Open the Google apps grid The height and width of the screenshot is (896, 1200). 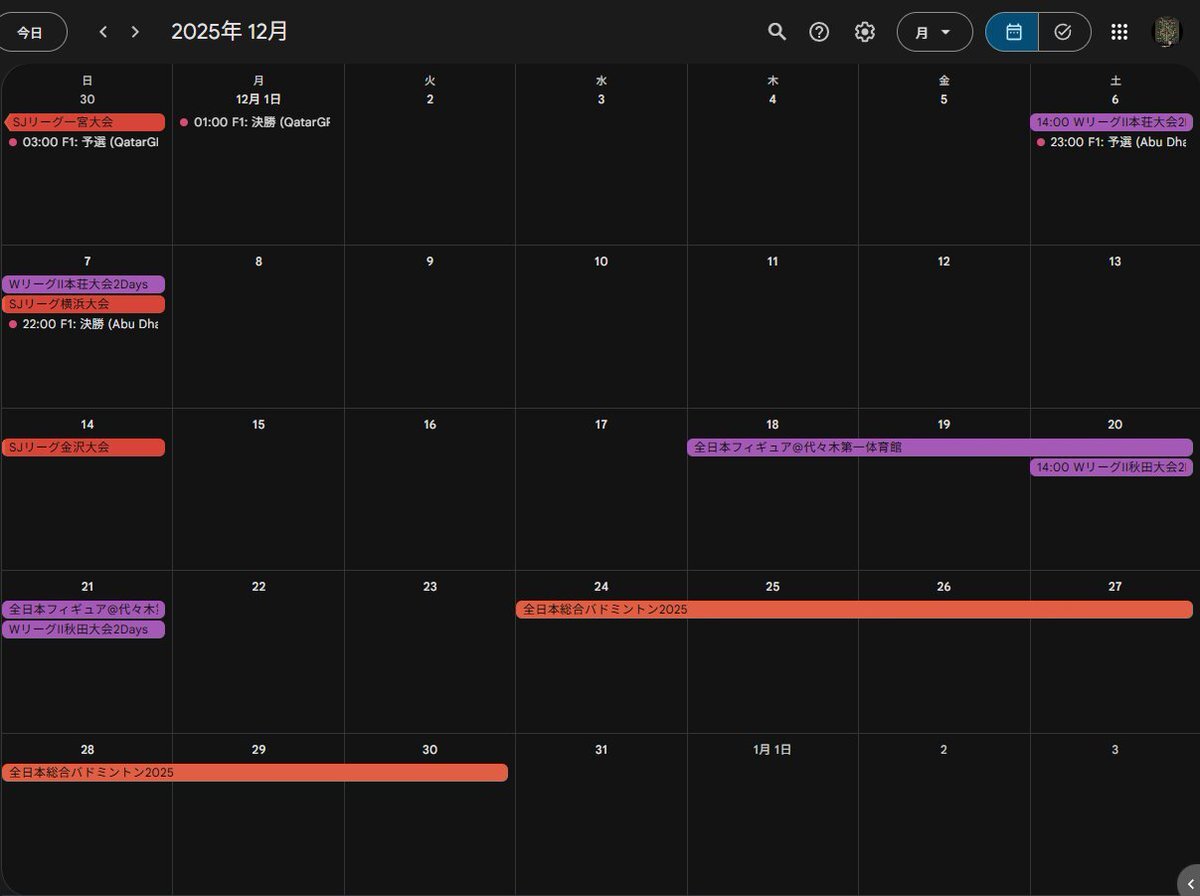click(1119, 32)
